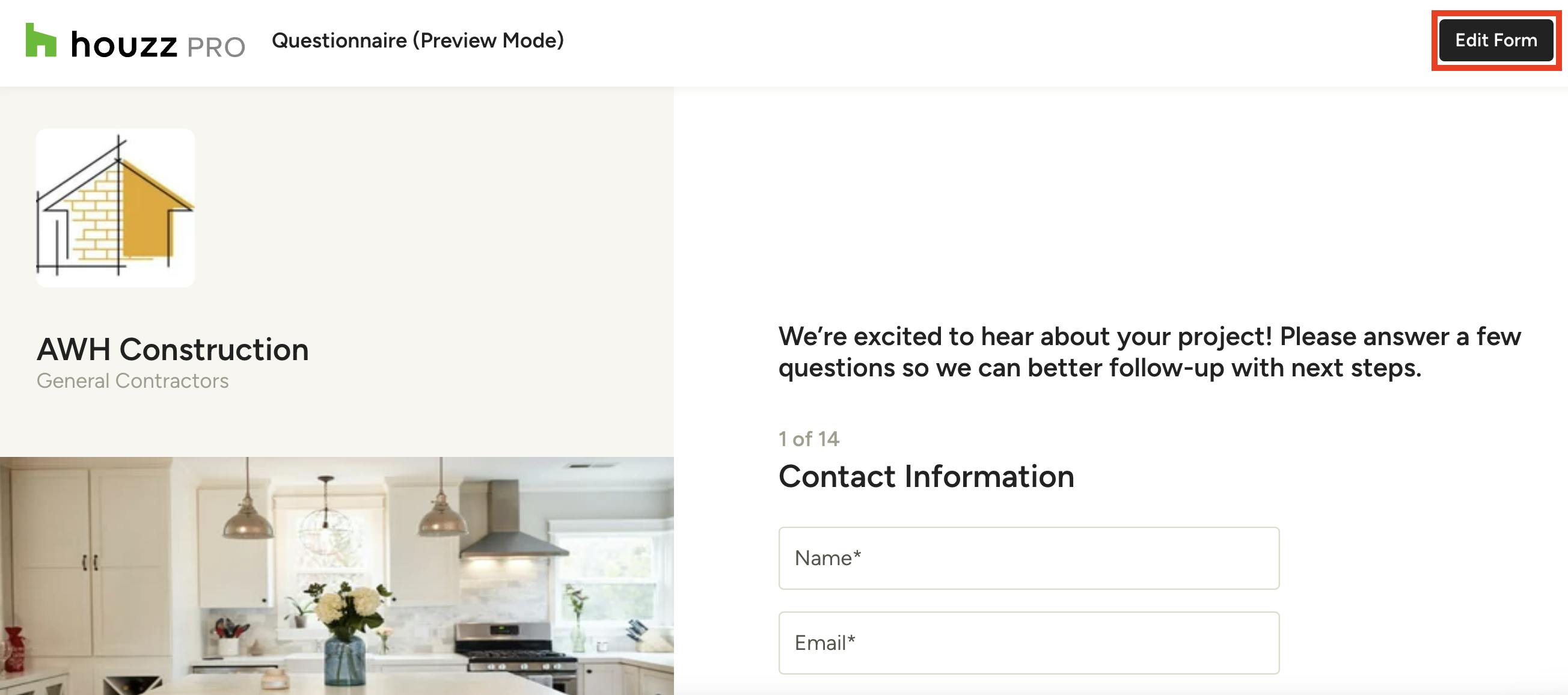The image size is (1568, 695).
Task: Click the 1 of 14 step indicator
Action: 808,439
